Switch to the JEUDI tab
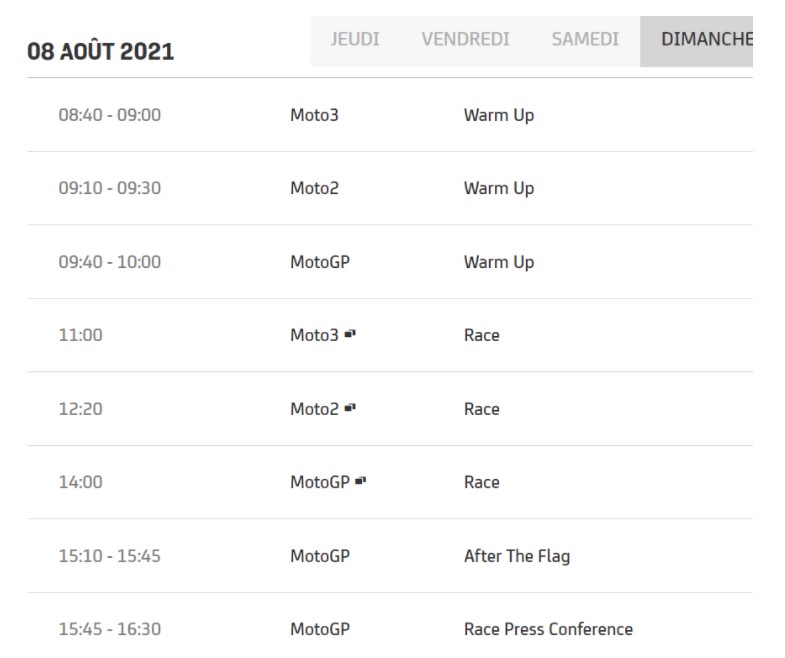Screen dimensions: 785x658 point(355,39)
